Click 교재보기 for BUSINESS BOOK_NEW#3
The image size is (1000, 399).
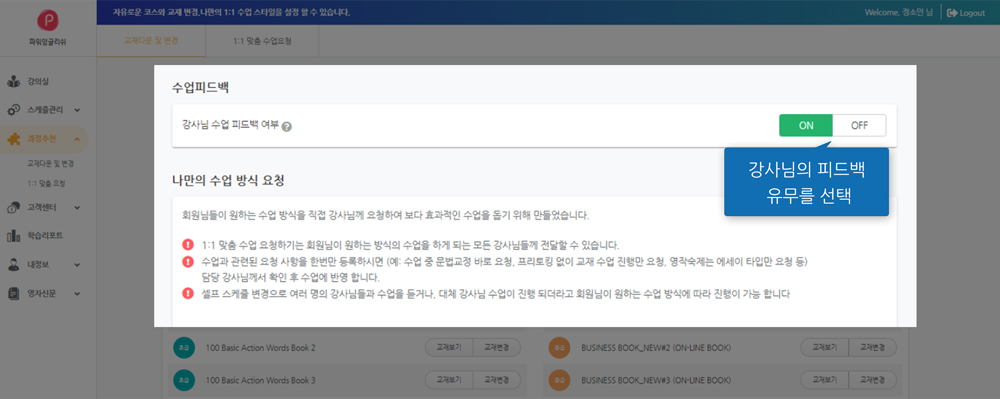coord(825,381)
